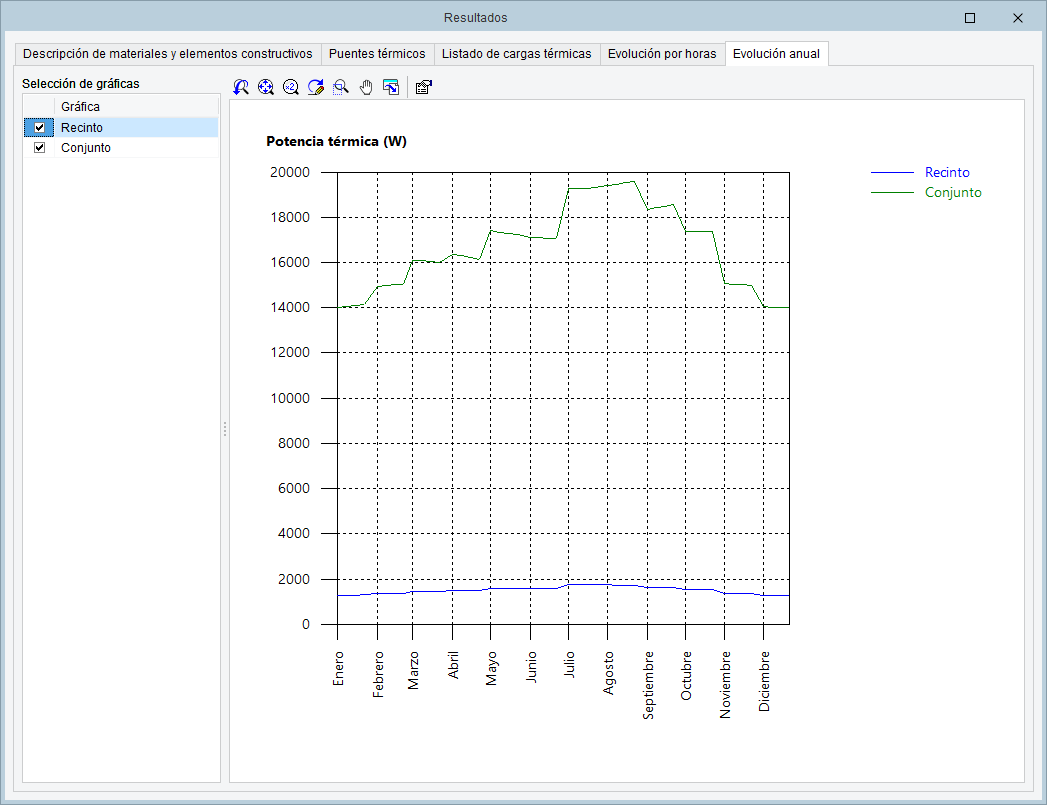Click the panel splitter handle
1047x805 pixels.
tap(225, 428)
